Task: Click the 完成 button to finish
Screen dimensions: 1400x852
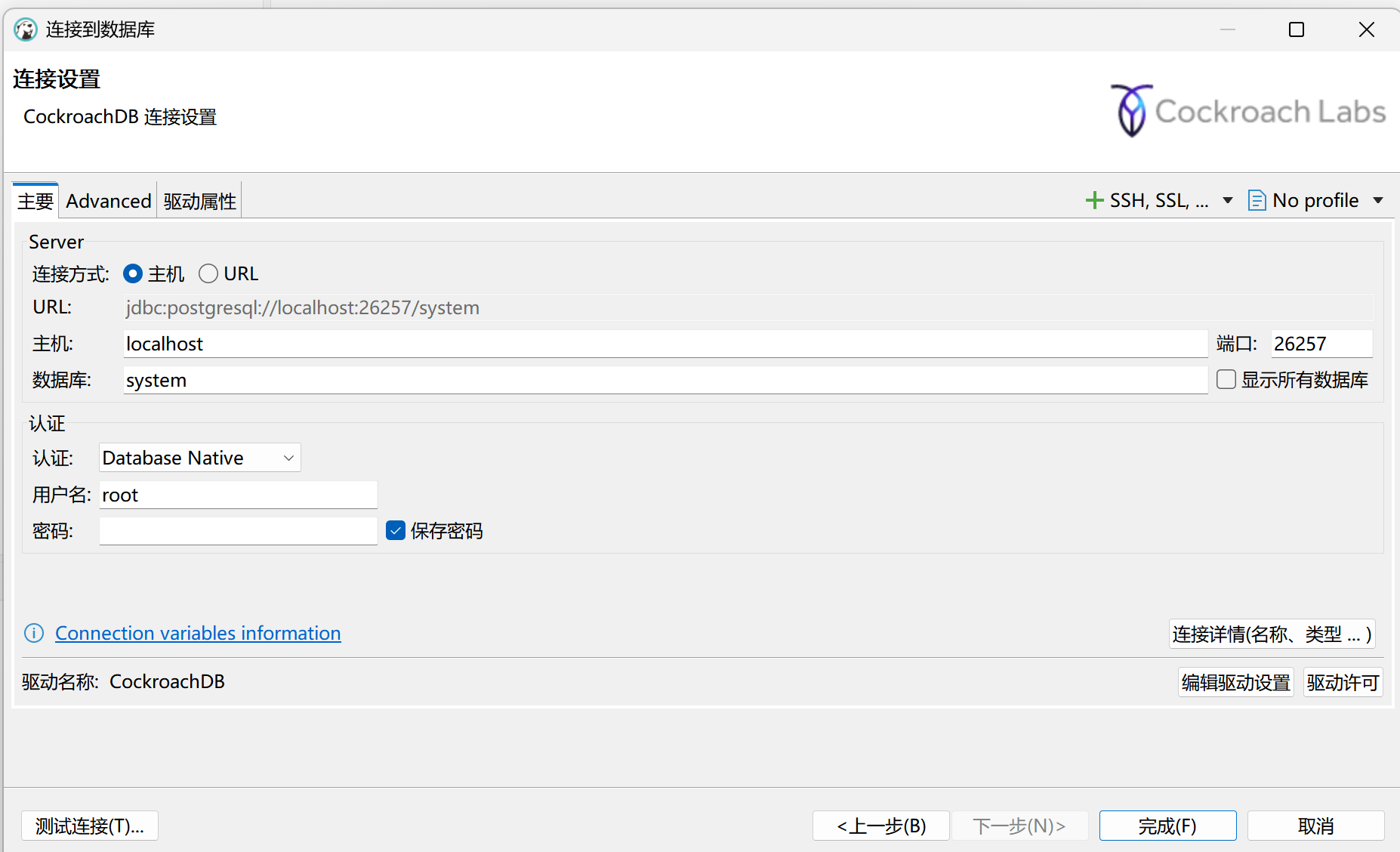Action: [x=1167, y=826]
